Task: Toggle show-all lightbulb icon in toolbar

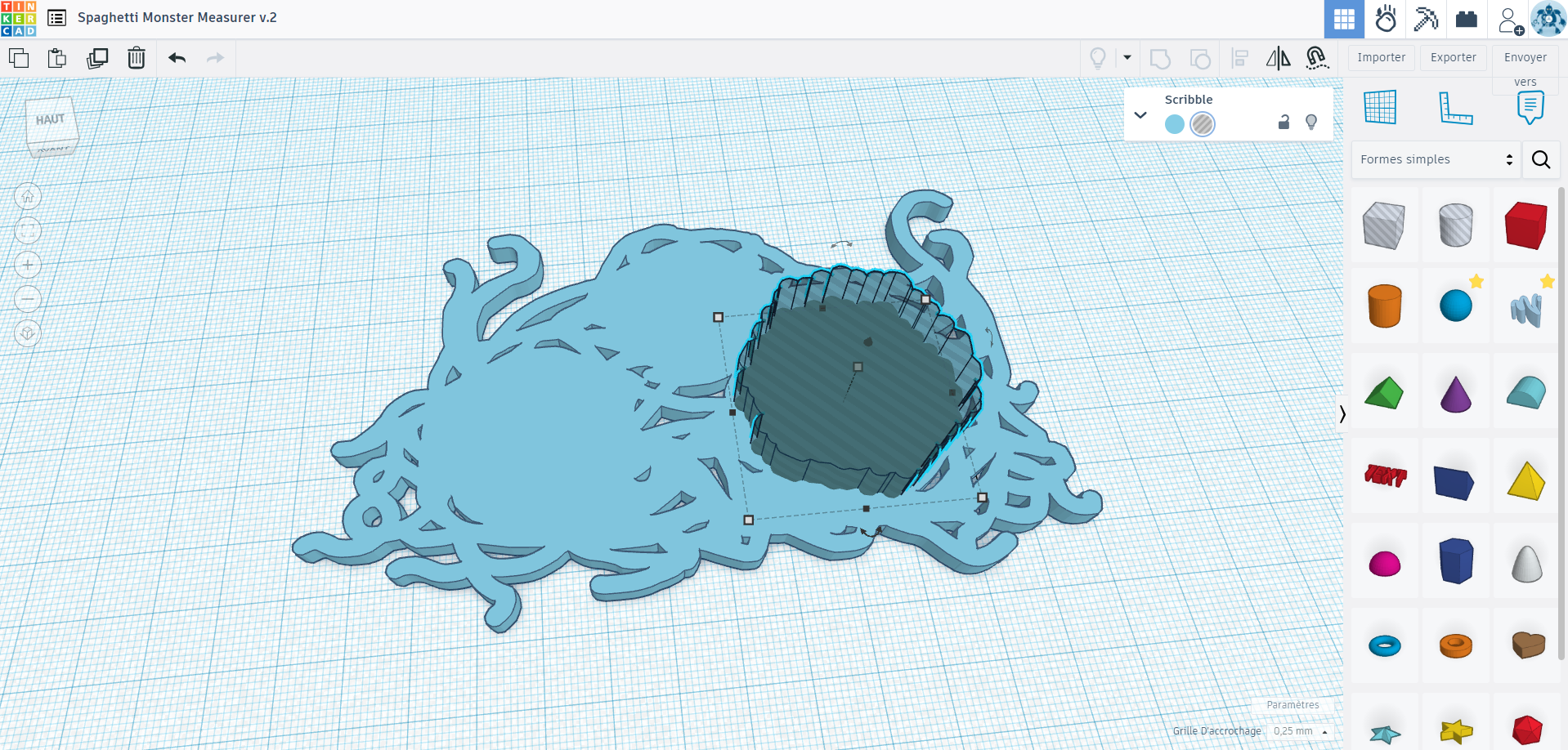Action: coord(1098,58)
